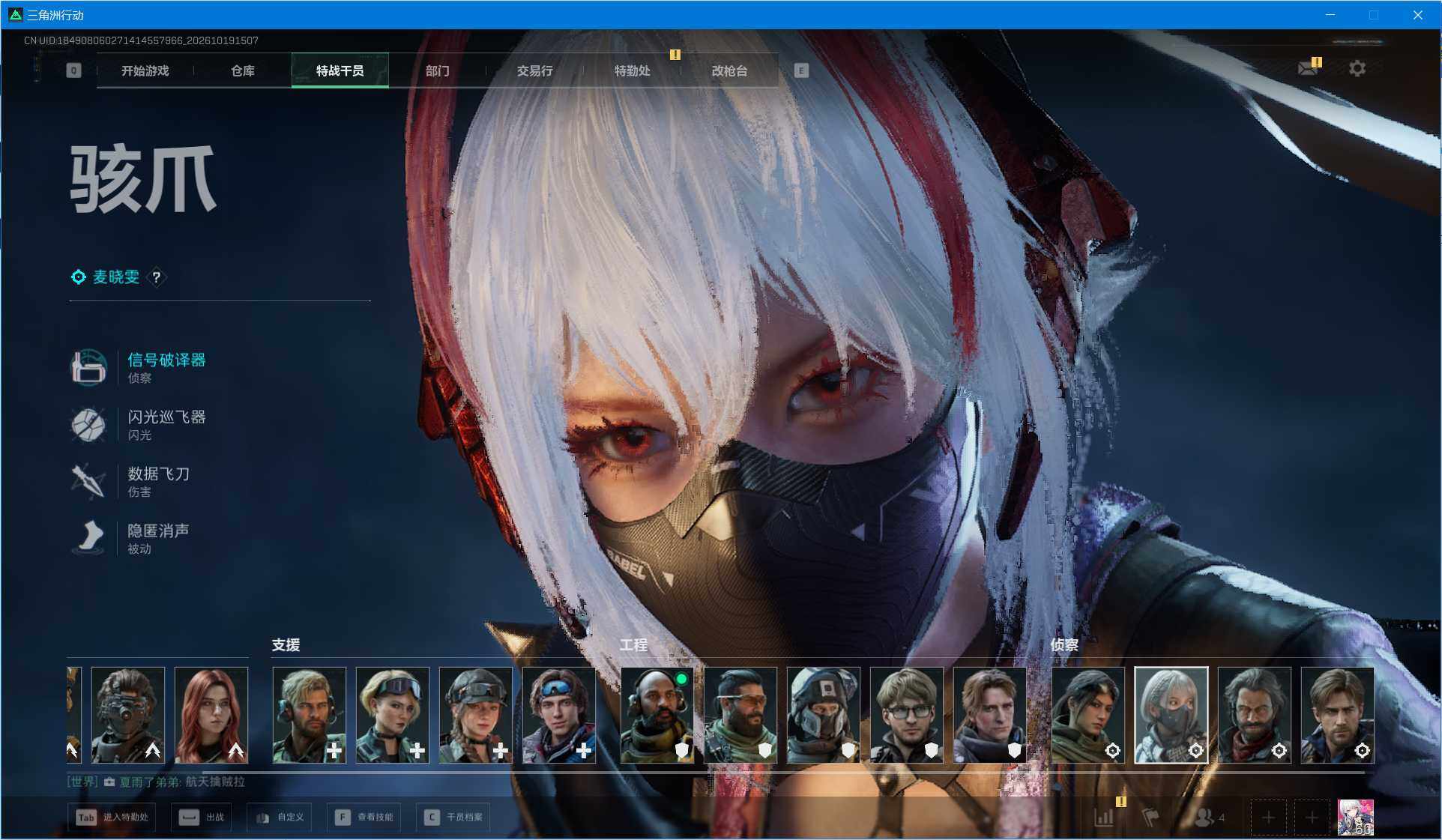Click the operator name 麦晓雯
The height and width of the screenshot is (840, 1442).
click(116, 277)
